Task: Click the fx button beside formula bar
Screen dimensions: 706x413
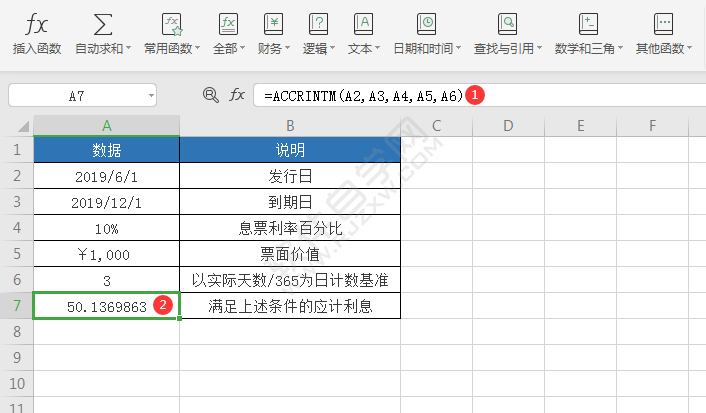Action: click(237, 95)
